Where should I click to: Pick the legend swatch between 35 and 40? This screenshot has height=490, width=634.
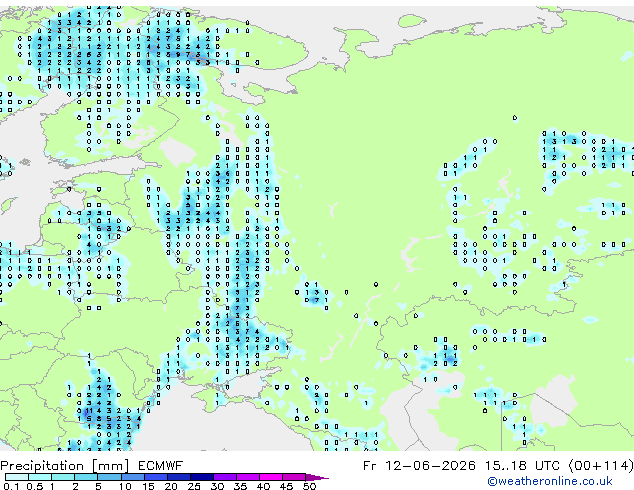tap(247, 477)
